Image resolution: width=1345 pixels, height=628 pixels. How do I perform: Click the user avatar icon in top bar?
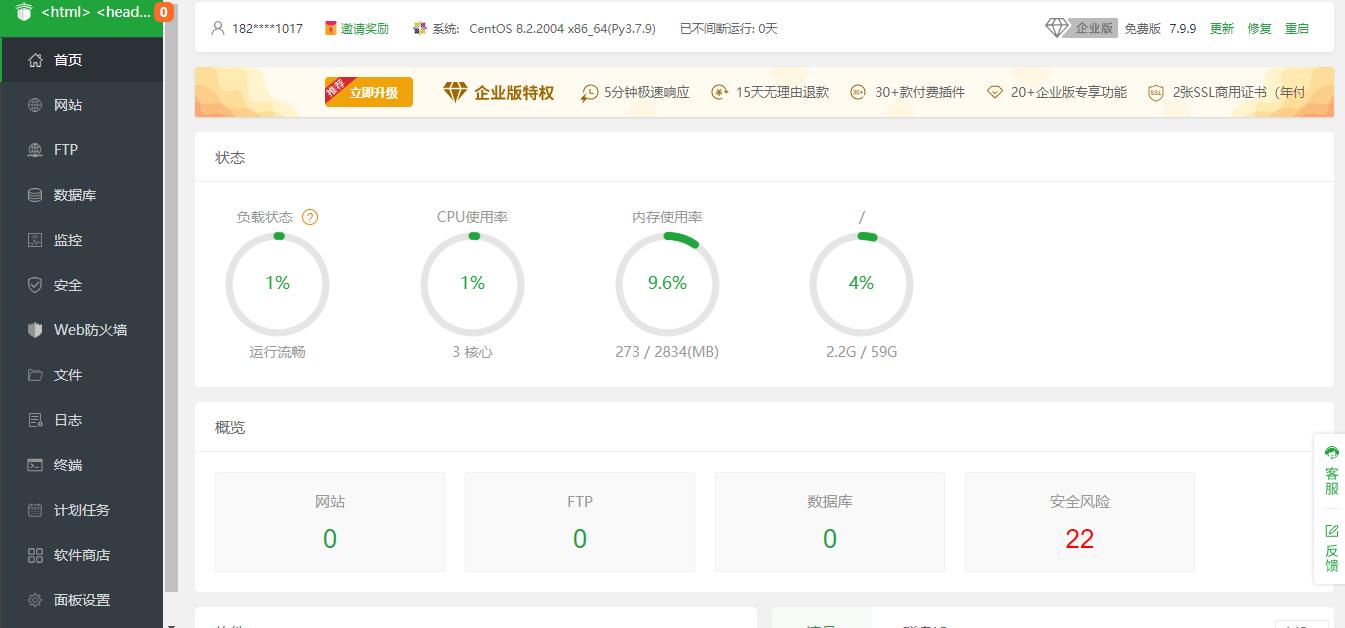pyautogui.click(x=218, y=28)
